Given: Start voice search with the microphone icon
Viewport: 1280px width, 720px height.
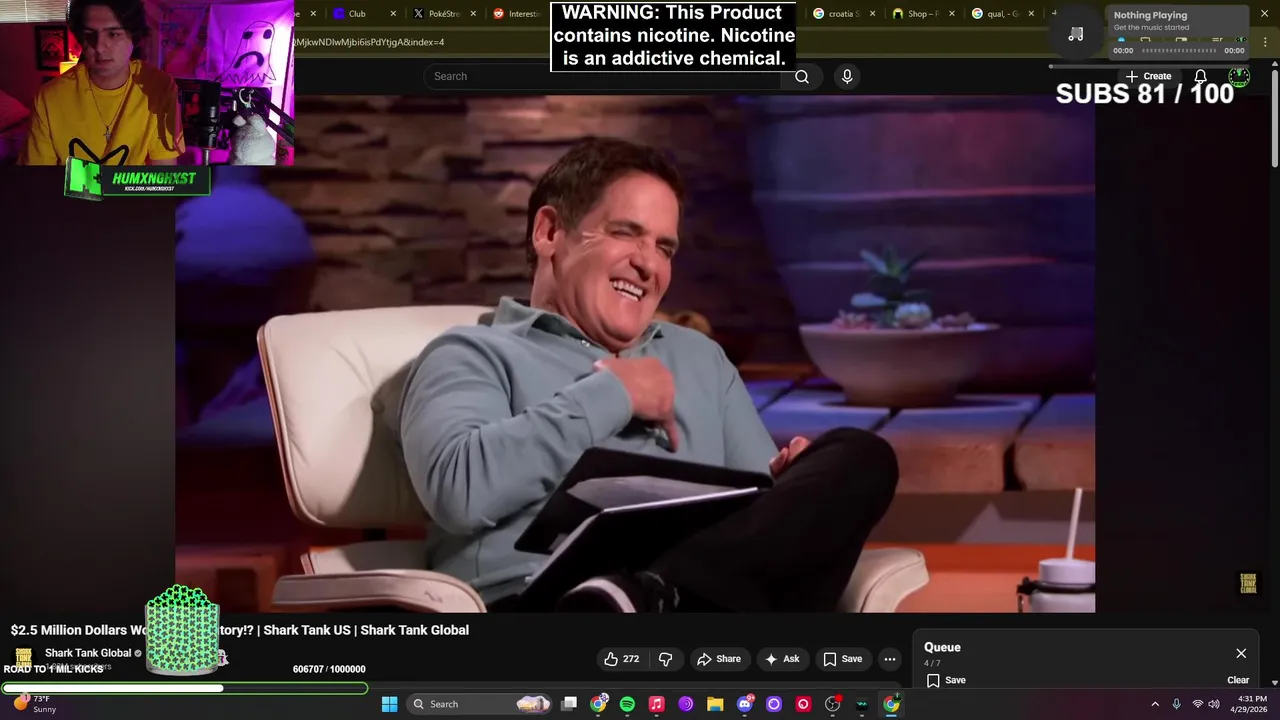Looking at the screenshot, I should (847, 76).
